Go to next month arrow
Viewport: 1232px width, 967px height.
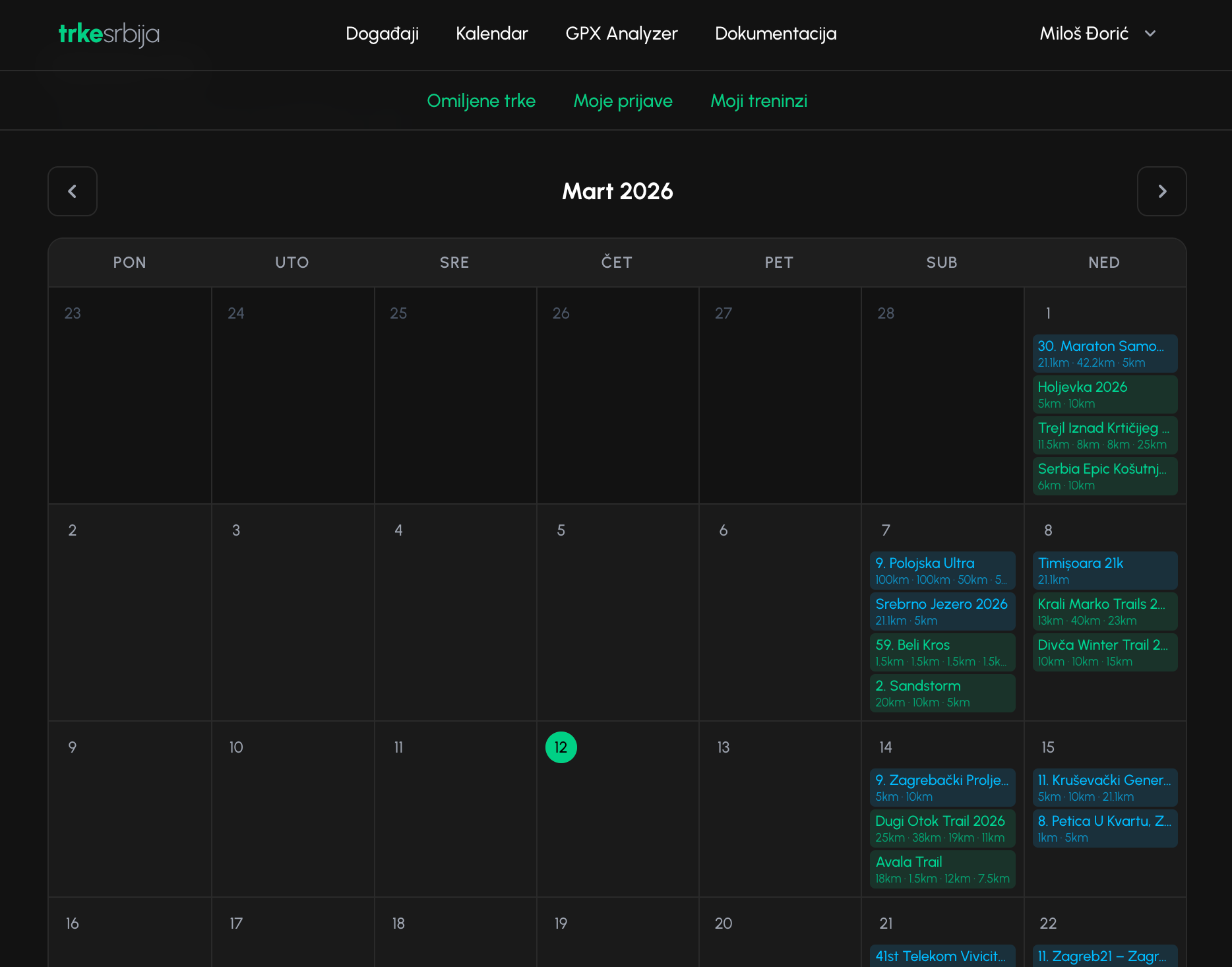pos(1161,191)
